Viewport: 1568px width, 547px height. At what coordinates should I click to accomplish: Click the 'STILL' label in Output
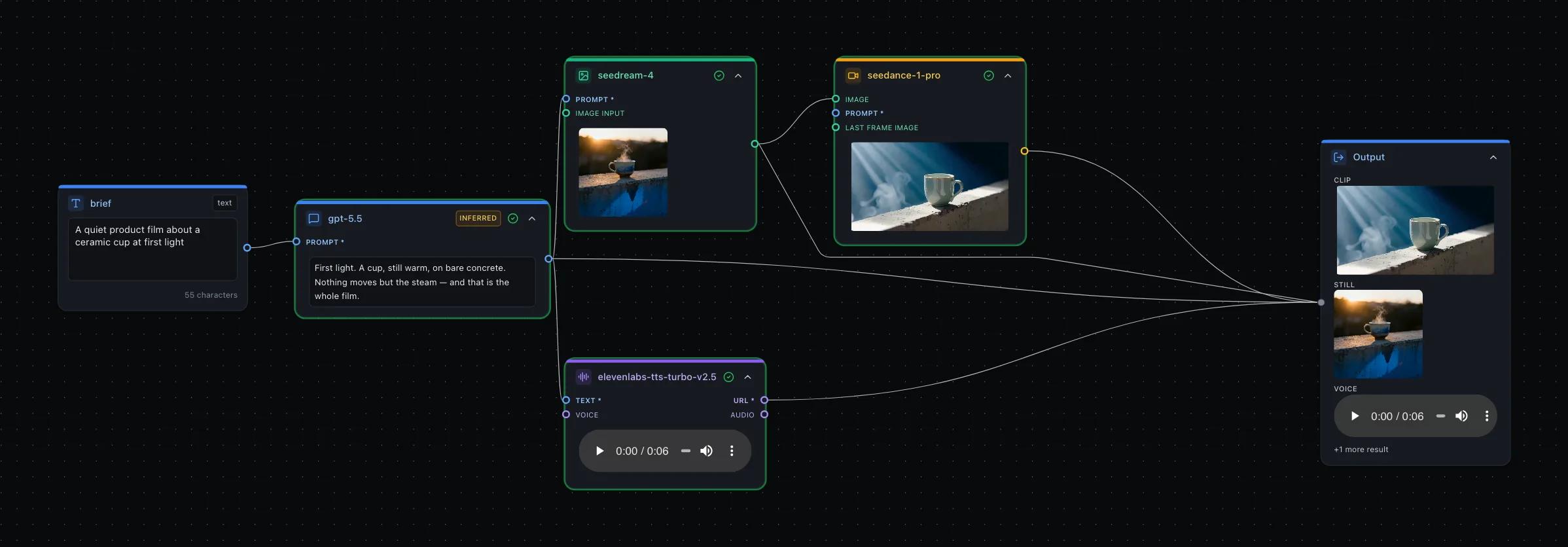pyautogui.click(x=1344, y=285)
